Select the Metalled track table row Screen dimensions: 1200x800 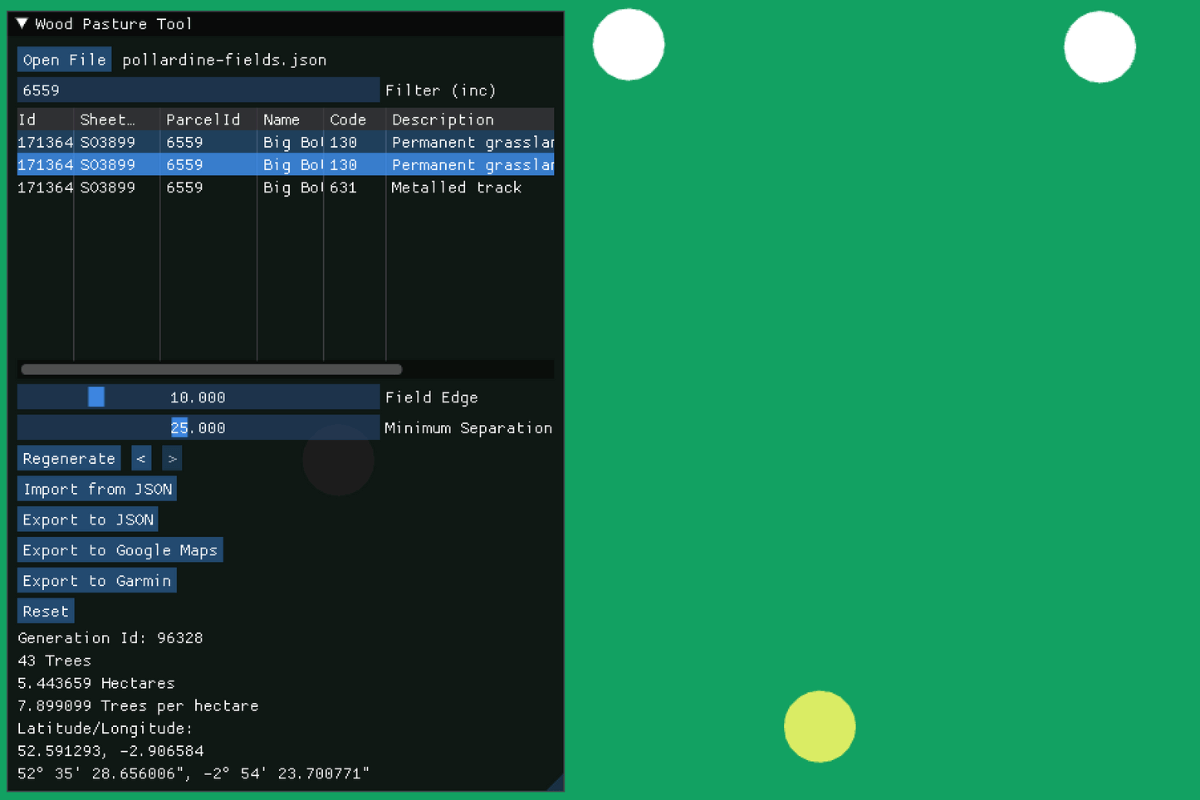click(x=285, y=188)
